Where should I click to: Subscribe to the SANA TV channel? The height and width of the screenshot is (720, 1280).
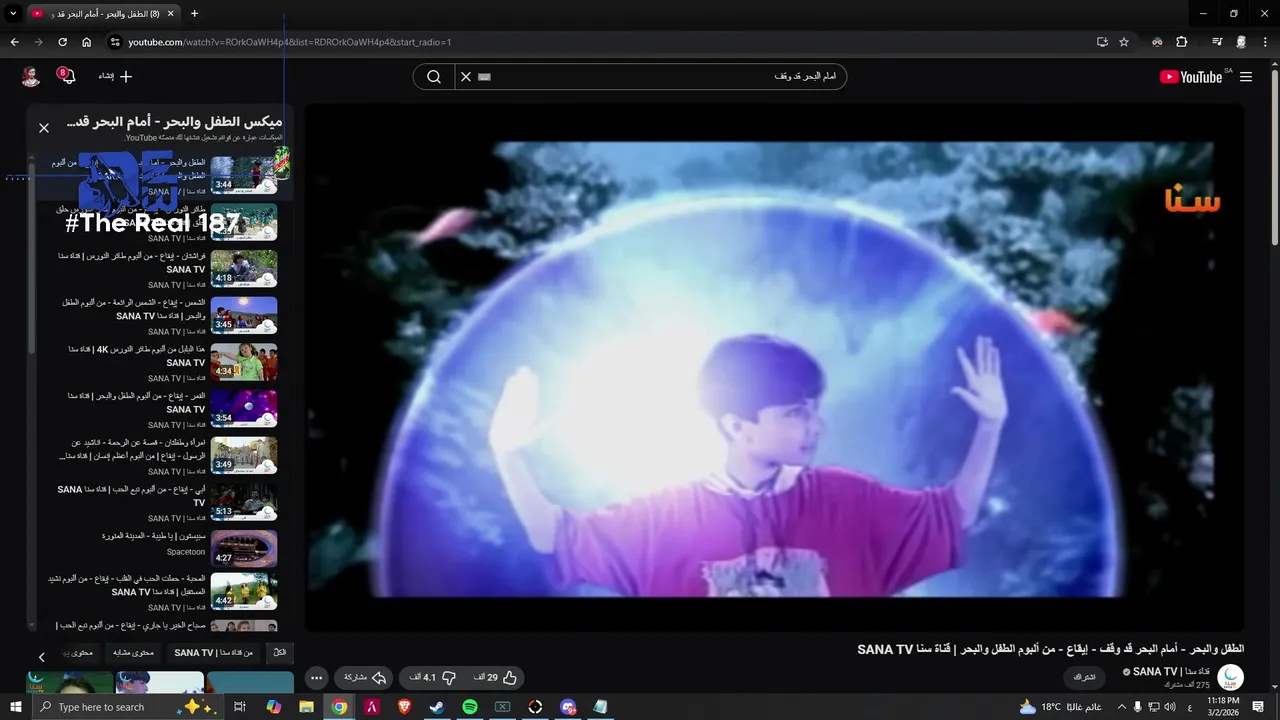click(x=1085, y=677)
